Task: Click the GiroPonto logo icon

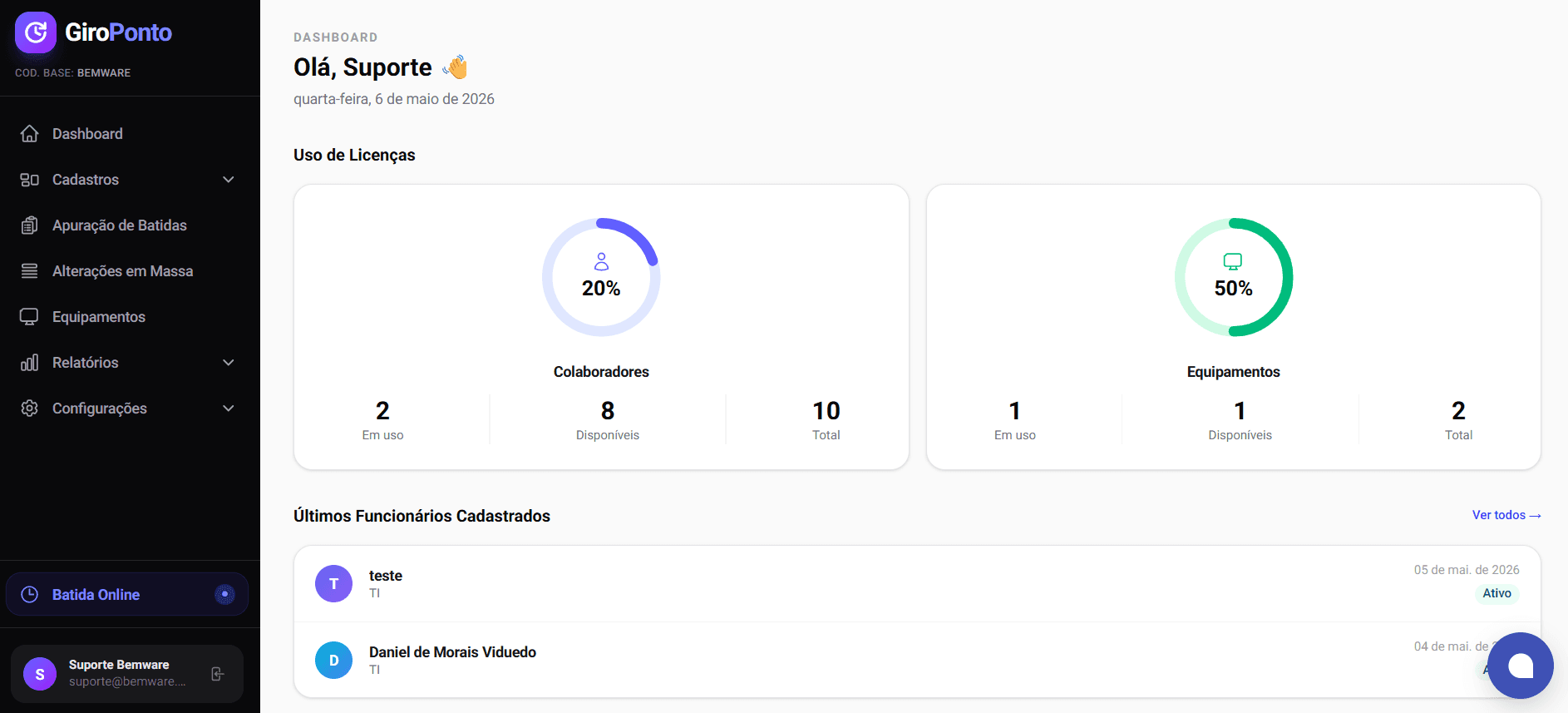Action: [36, 32]
